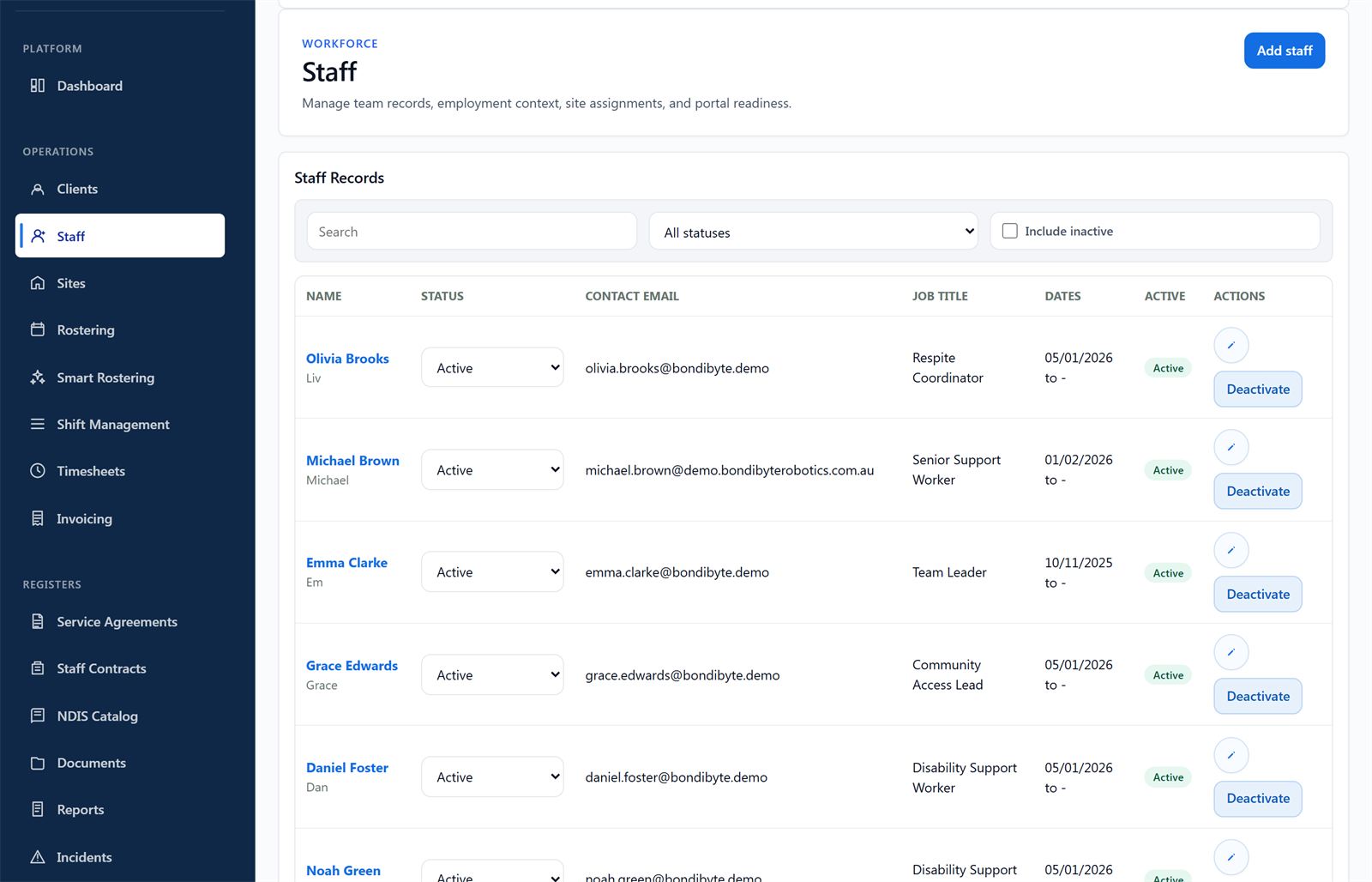Click the Shift Management list icon
This screenshot has width=1372, height=882.
(38, 424)
